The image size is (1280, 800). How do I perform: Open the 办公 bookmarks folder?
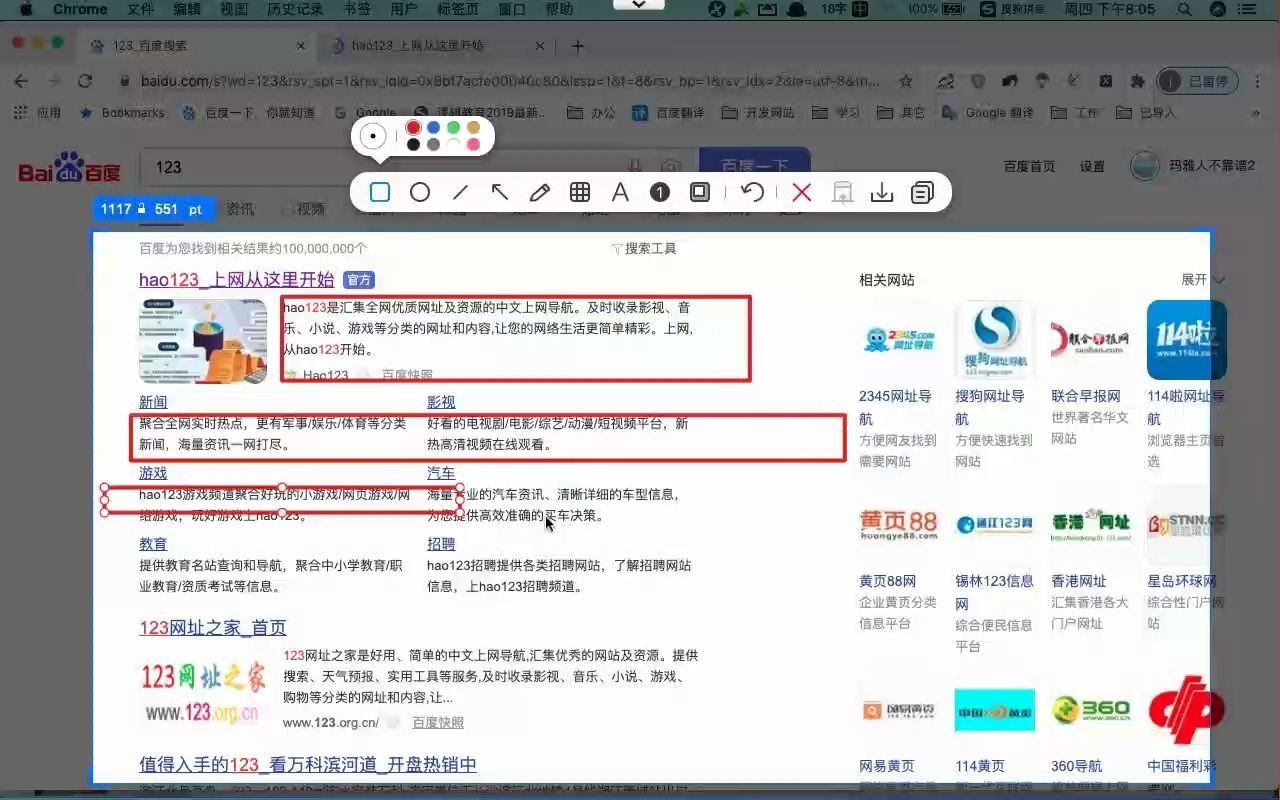592,113
